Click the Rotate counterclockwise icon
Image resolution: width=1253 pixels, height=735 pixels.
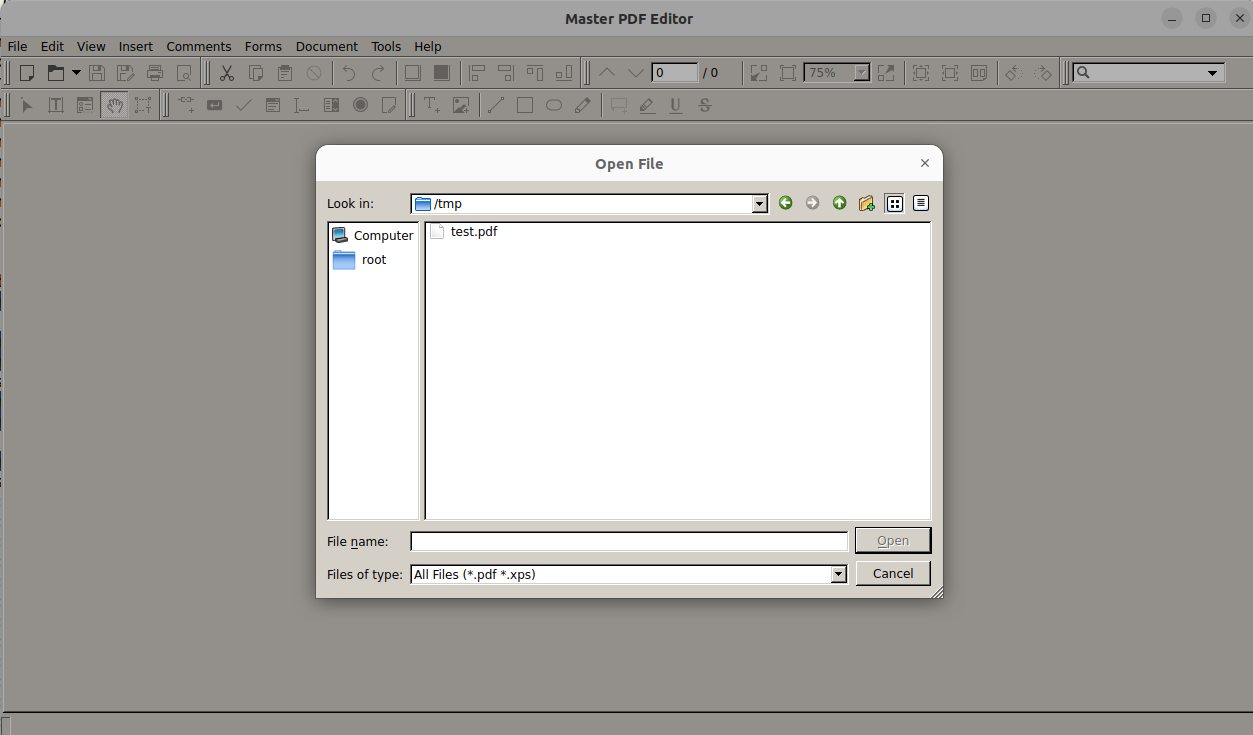tap(1014, 73)
